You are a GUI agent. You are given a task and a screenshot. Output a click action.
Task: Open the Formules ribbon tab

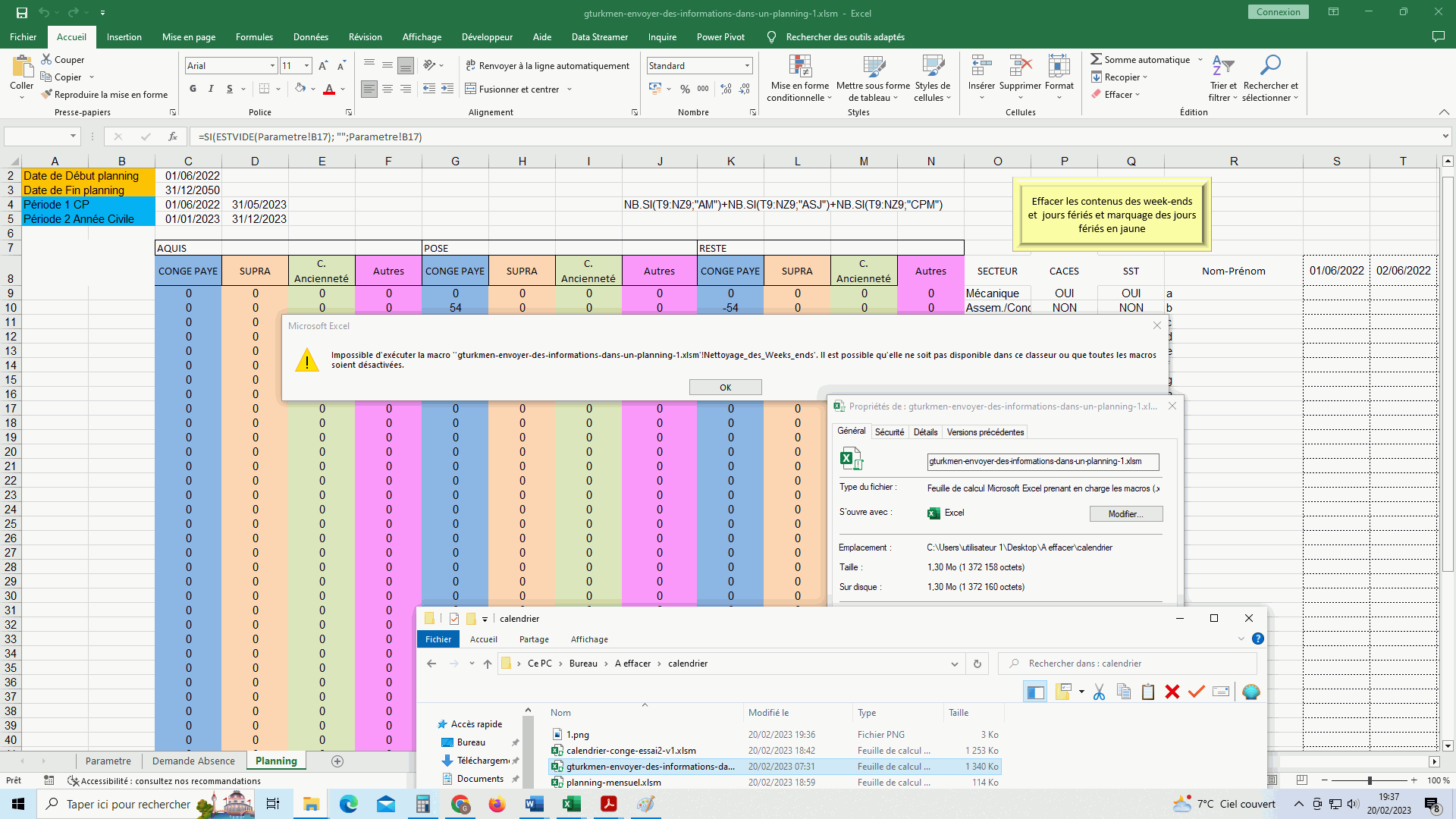click(254, 36)
